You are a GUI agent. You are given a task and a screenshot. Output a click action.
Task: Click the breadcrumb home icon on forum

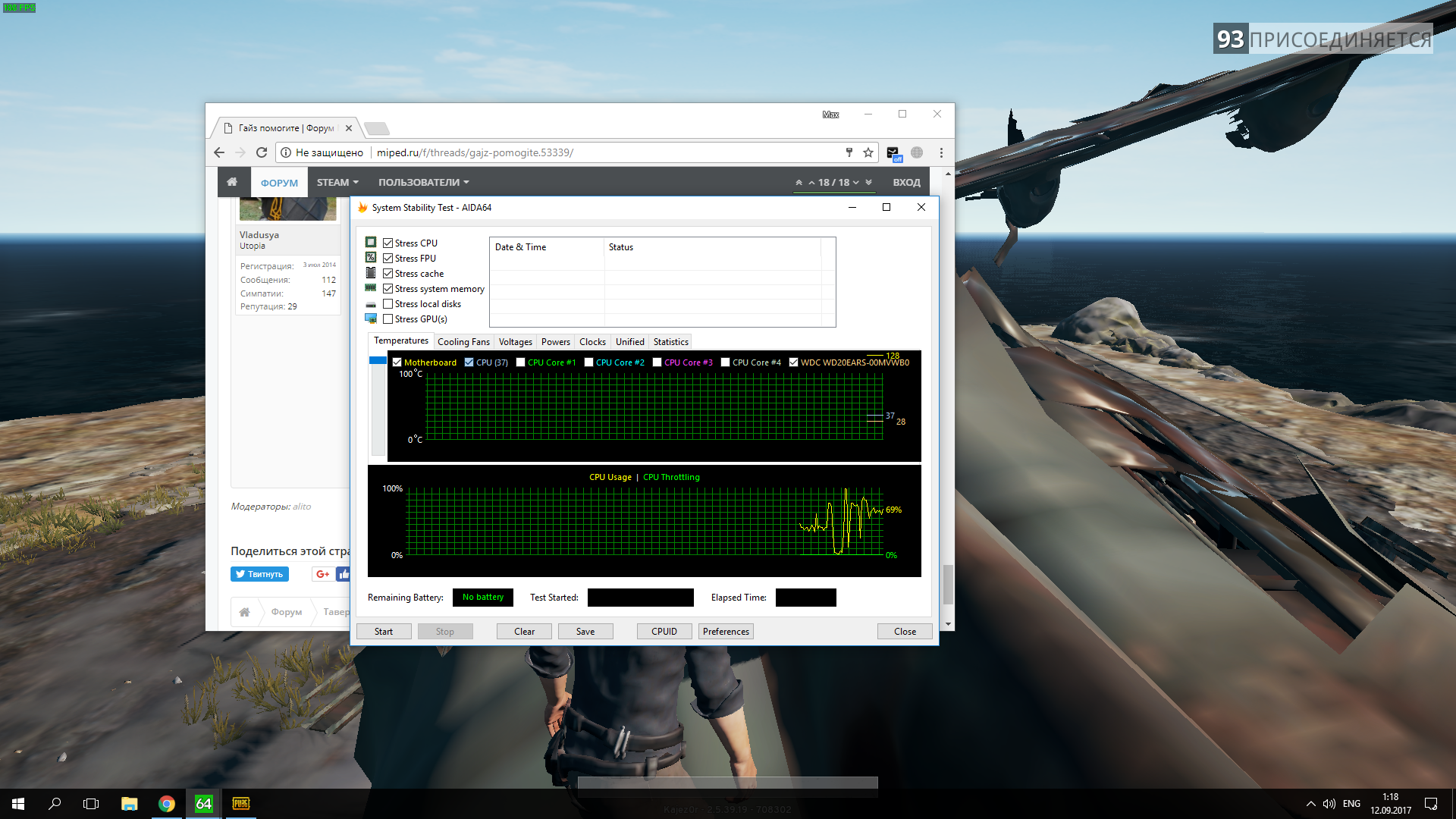tap(244, 612)
